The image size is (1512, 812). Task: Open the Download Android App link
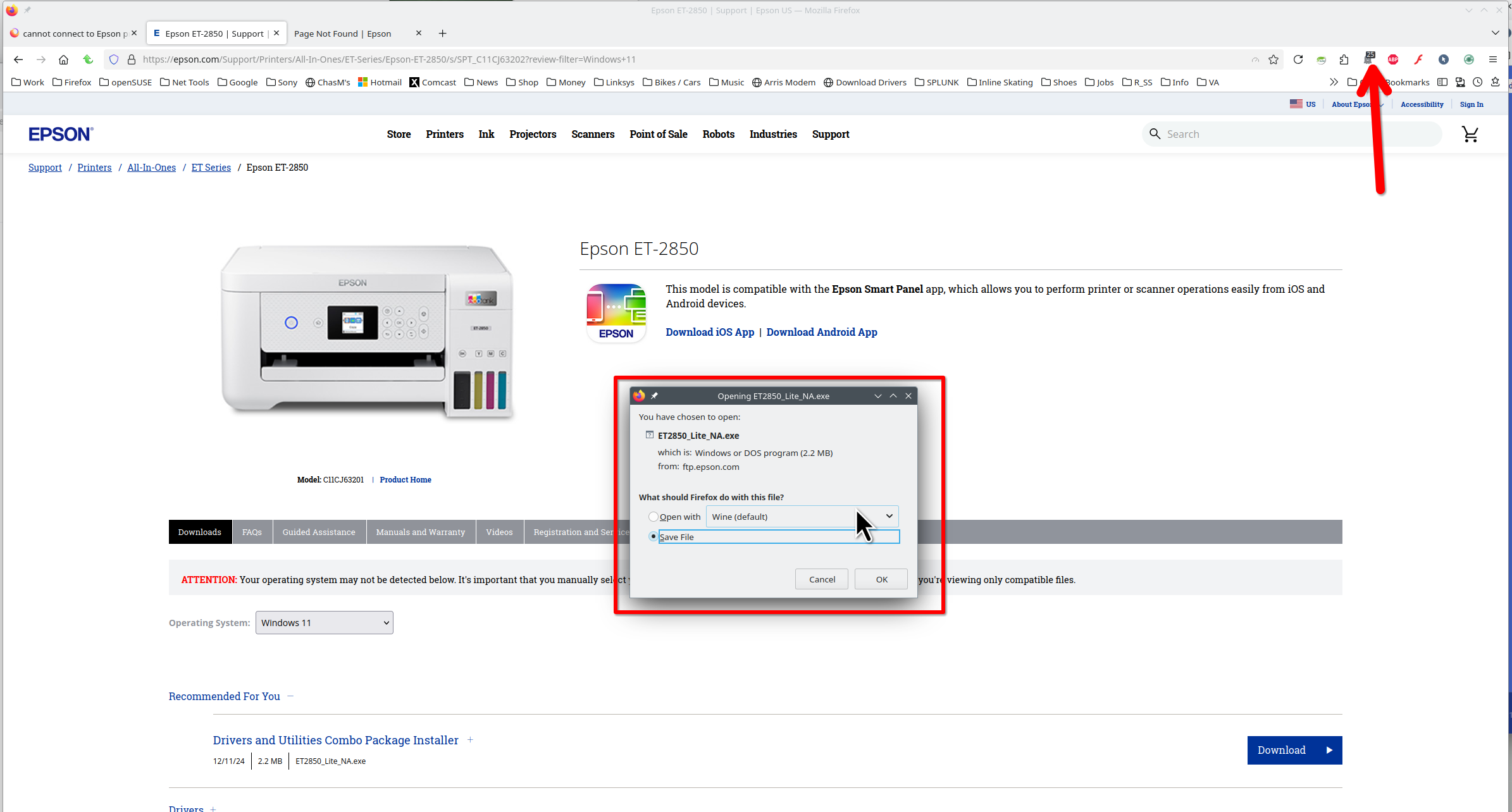pyautogui.click(x=822, y=332)
